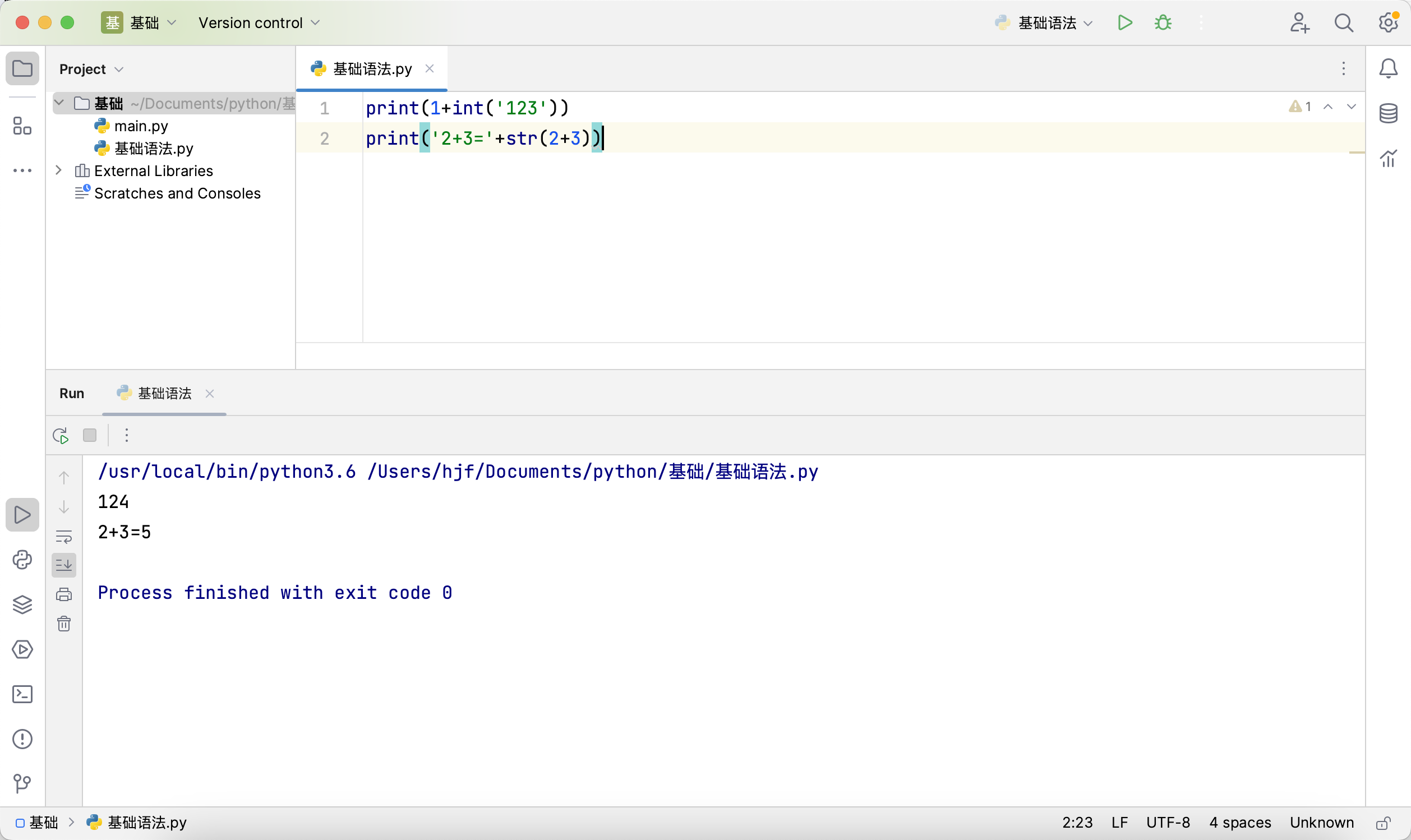Open Database tool window icon
The height and width of the screenshot is (840, 1411).
(1388, 113)
